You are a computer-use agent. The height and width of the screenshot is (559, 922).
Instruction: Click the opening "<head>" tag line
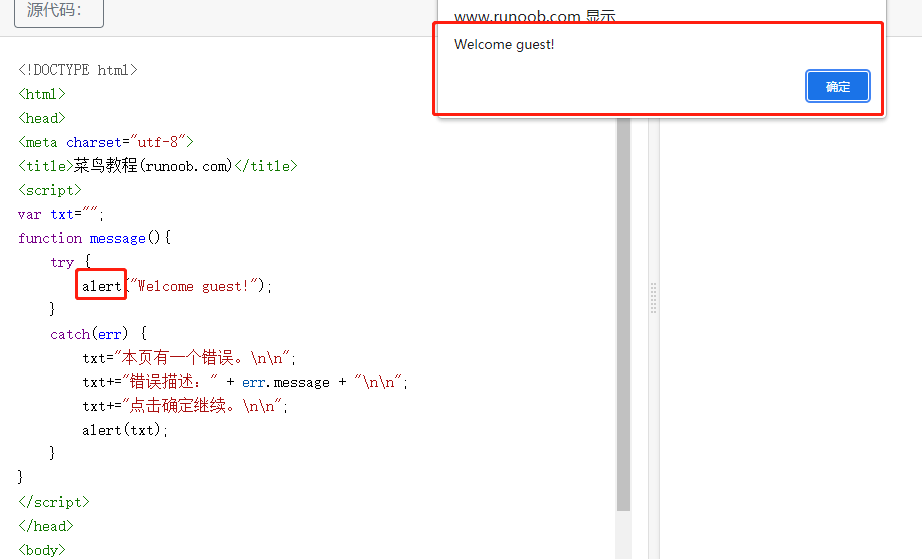[42, 118]
